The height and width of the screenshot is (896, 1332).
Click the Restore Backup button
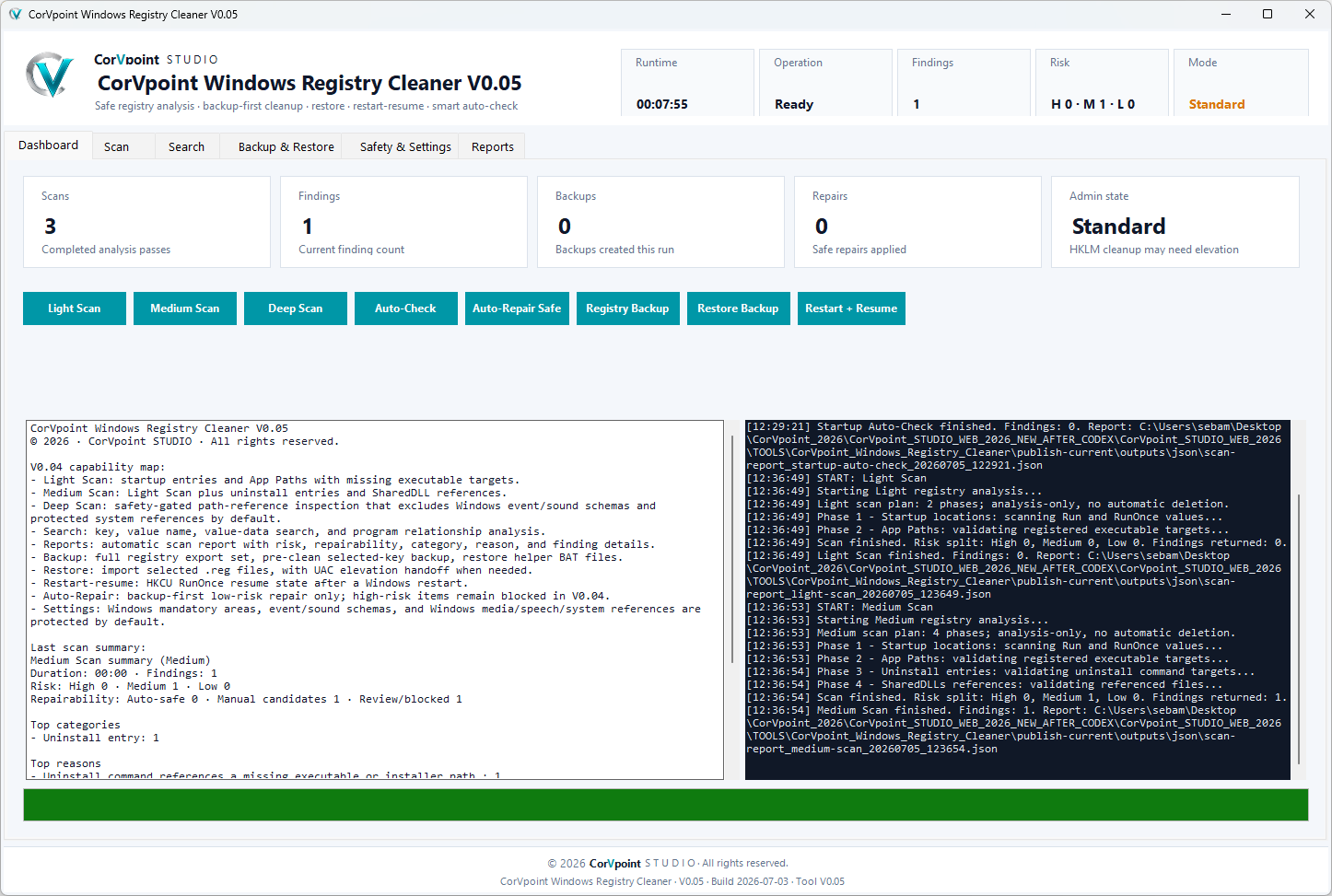click(x=738, y=308)
